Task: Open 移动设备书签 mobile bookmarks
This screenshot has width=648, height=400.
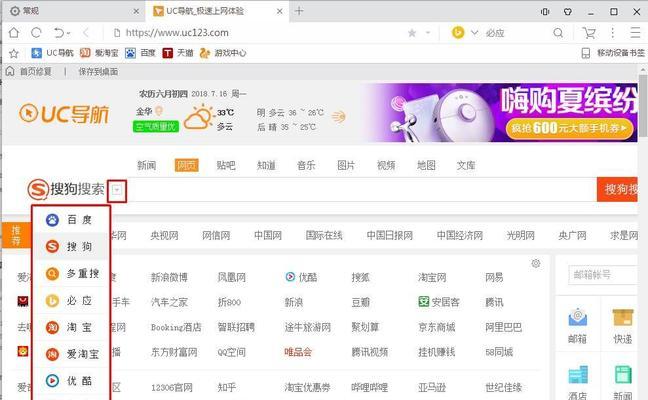Action: coord(613,53)
